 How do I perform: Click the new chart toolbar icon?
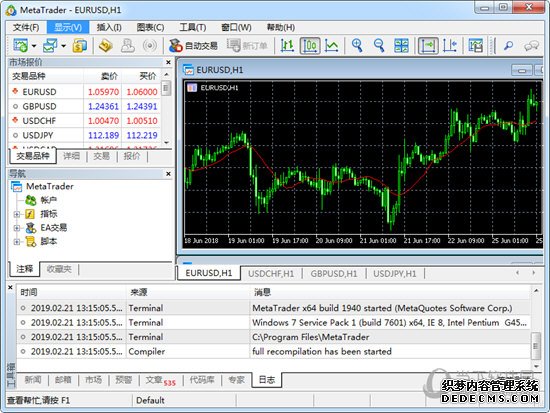coord(20,46)
